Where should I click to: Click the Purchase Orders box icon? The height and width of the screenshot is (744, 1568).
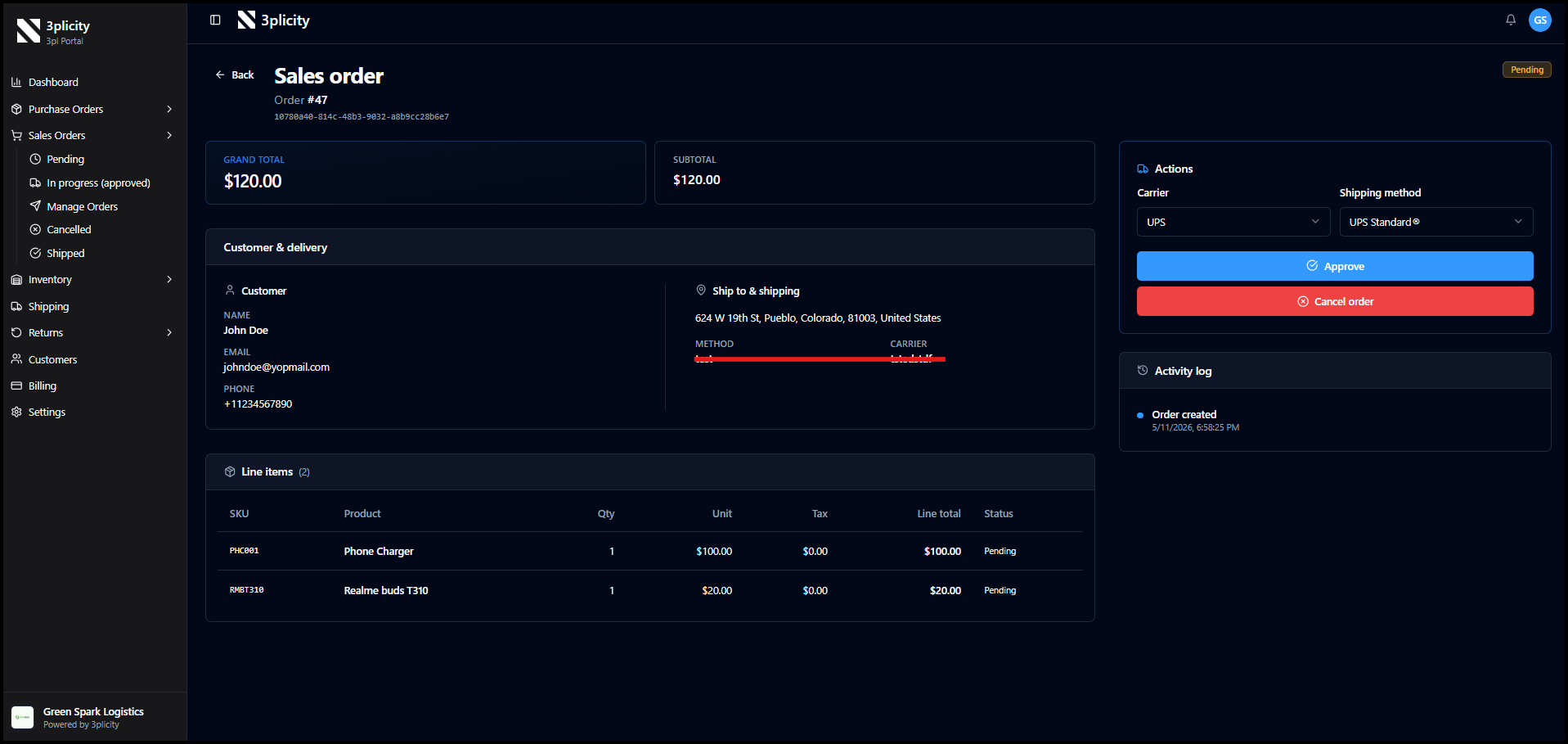coord(16,110)
